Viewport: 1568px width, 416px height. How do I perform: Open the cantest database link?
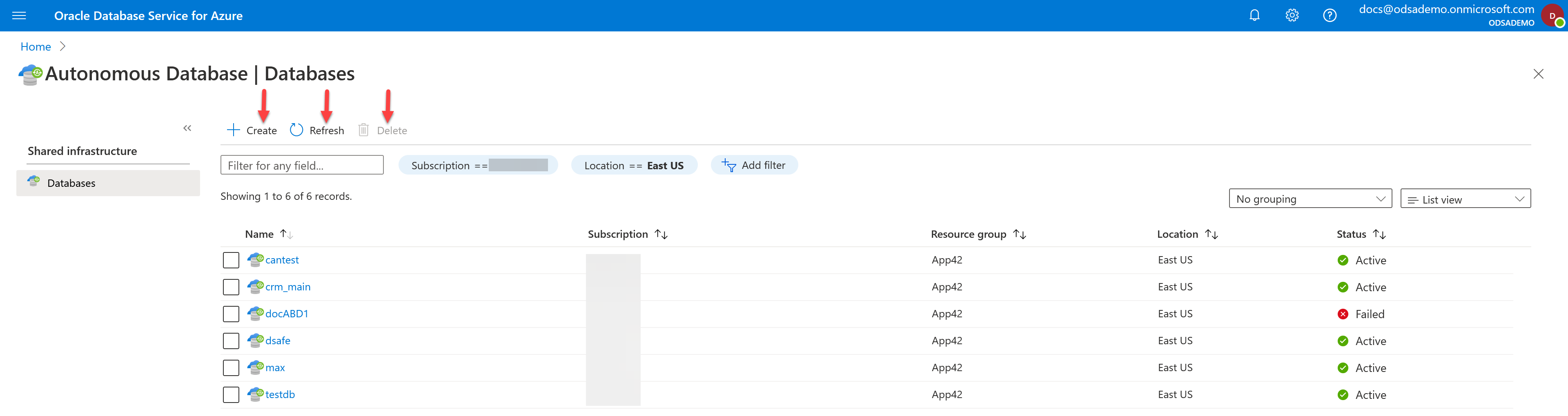coord(282,260)
